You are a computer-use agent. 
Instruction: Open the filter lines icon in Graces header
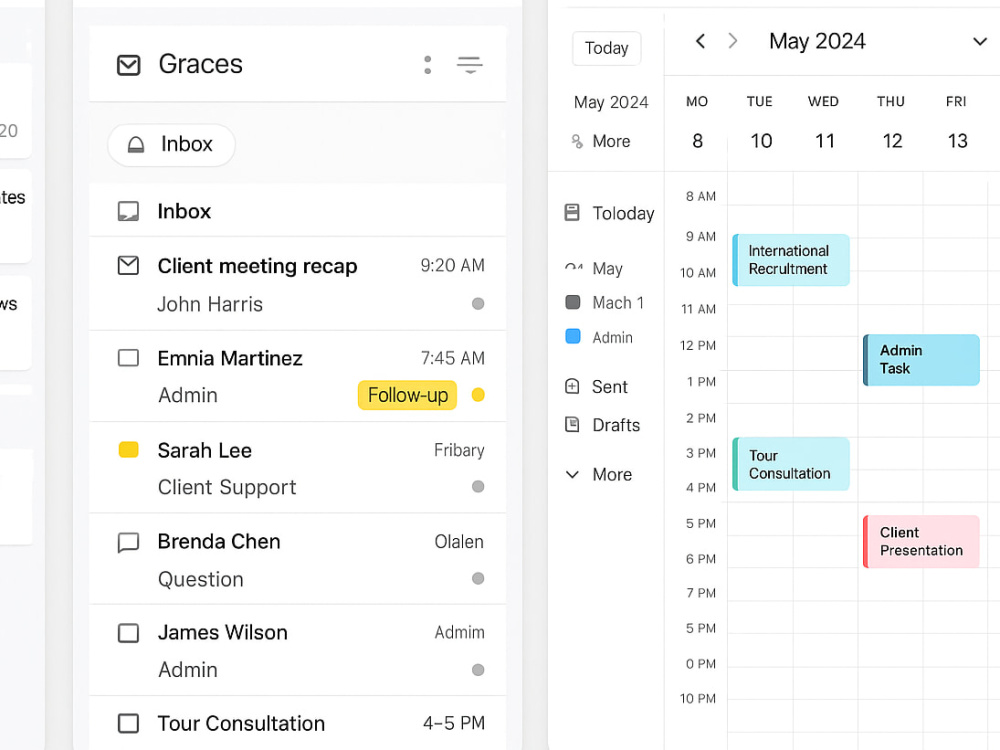(x=469, y=64)
